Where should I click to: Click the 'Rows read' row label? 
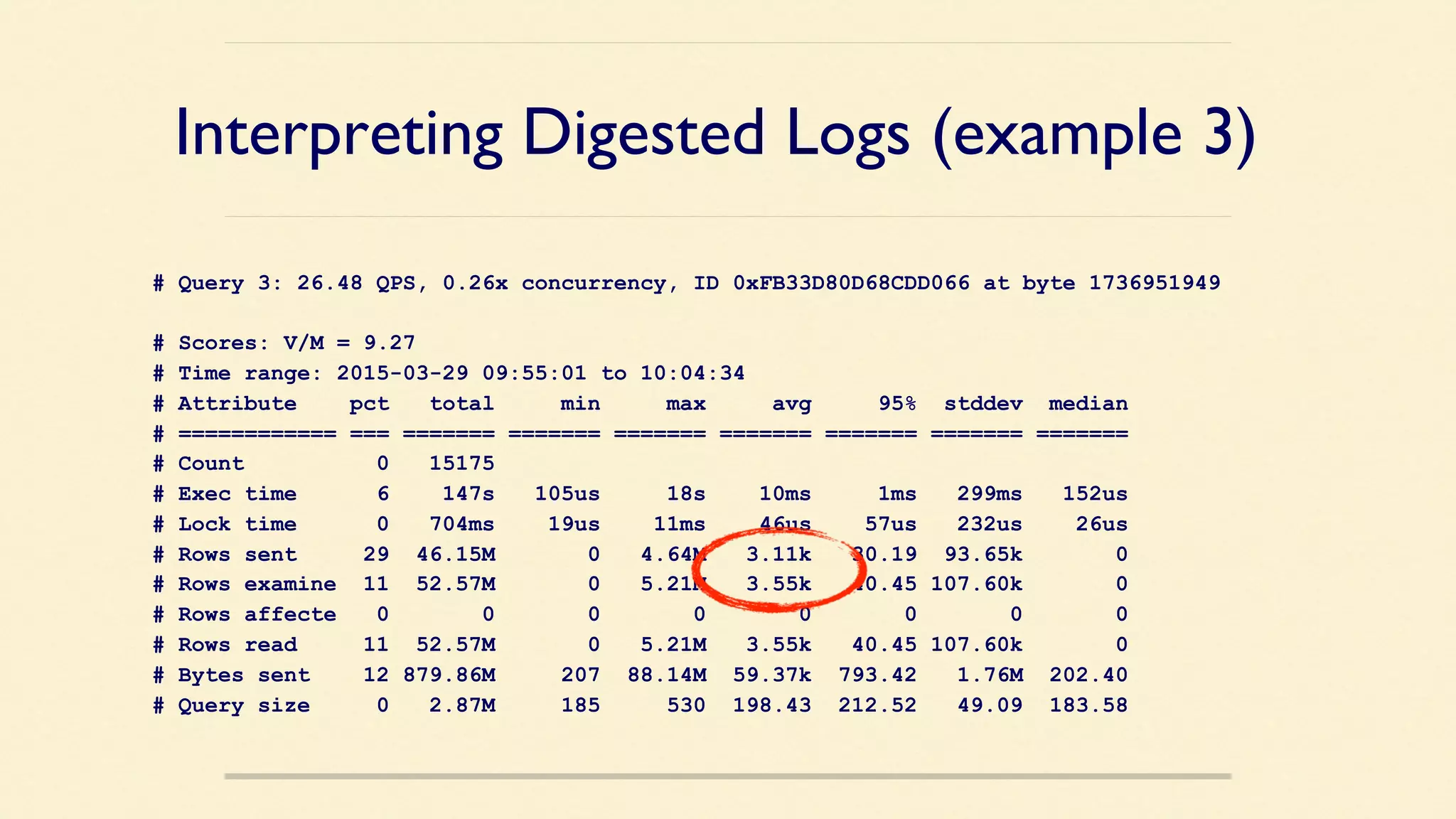(x=237, y=645)
